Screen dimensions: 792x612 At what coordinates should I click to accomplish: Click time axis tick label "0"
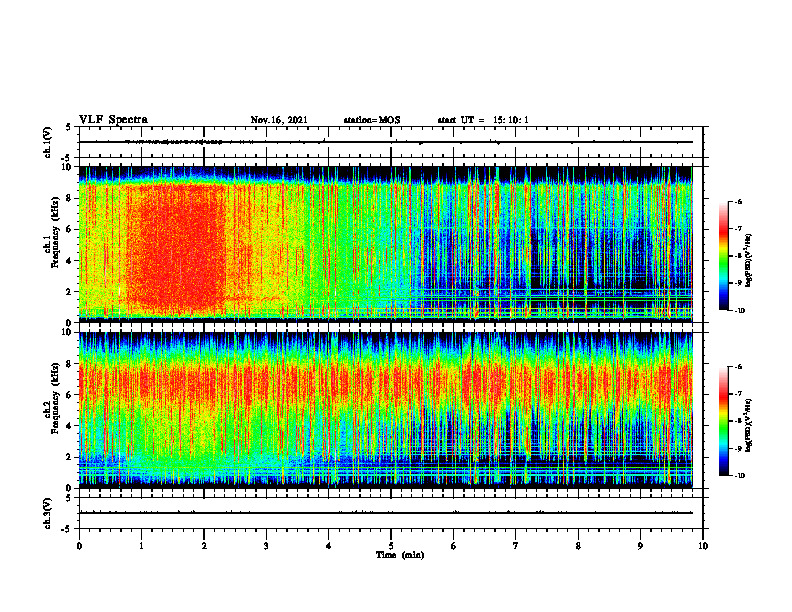click(x=79, y=546)
